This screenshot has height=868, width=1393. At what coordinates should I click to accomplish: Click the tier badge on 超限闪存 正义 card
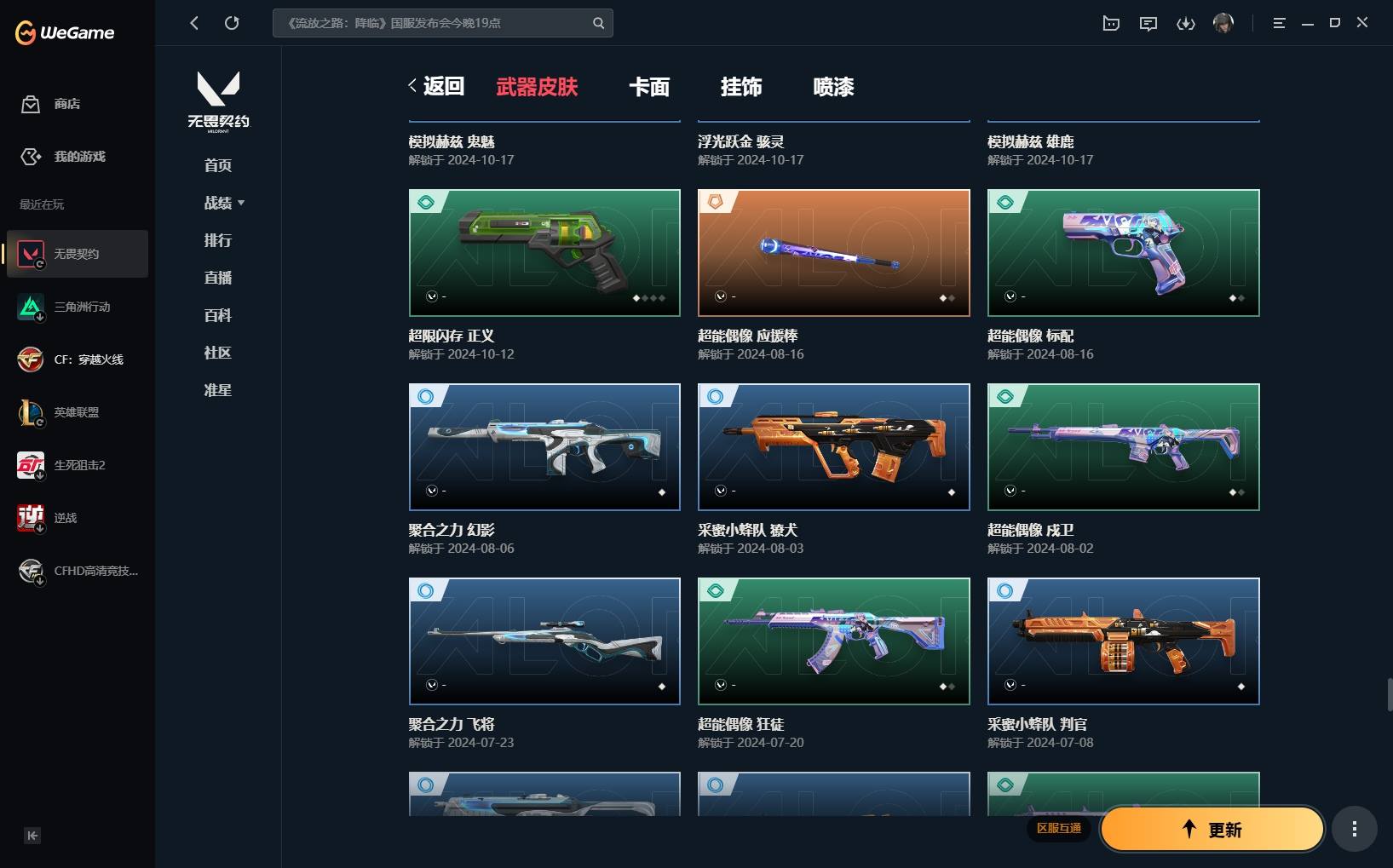[426, 203]
